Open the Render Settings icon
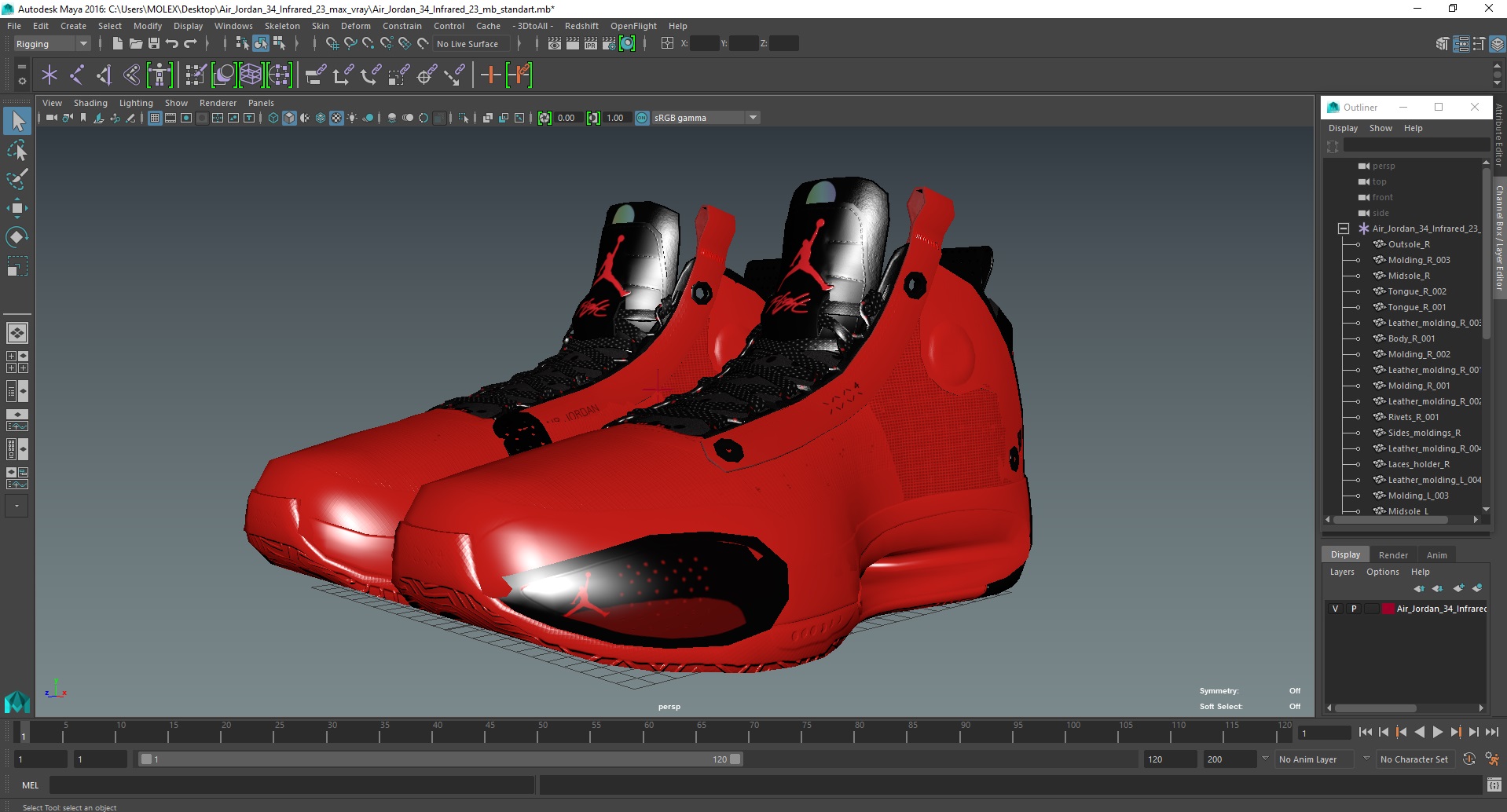 point(609,44)
